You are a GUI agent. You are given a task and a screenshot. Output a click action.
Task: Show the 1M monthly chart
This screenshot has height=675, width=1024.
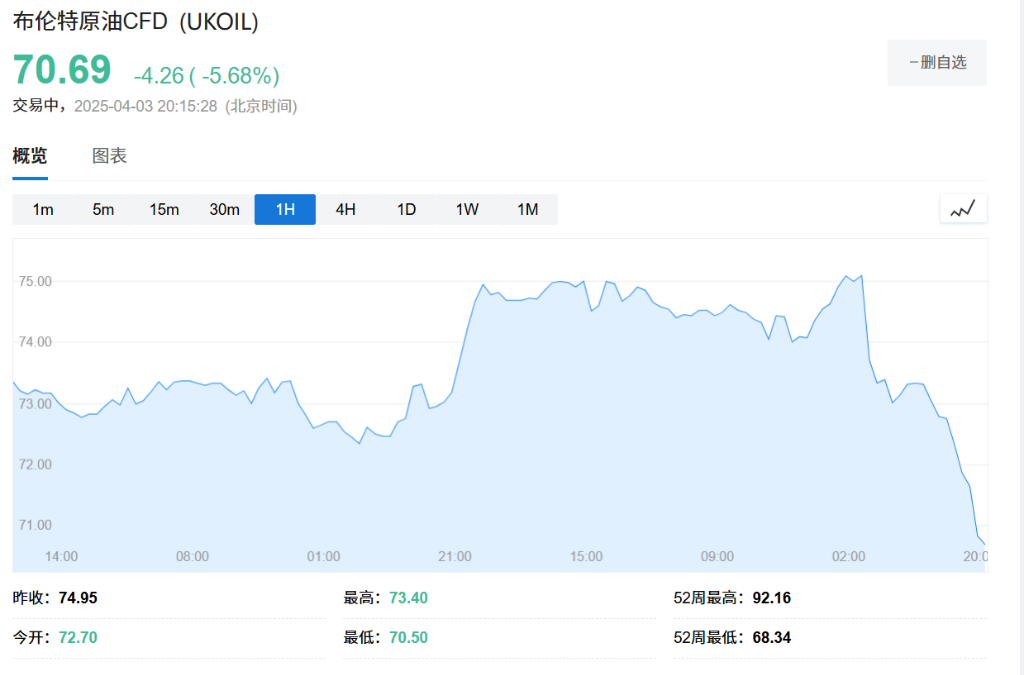click(x=528, y=210)
